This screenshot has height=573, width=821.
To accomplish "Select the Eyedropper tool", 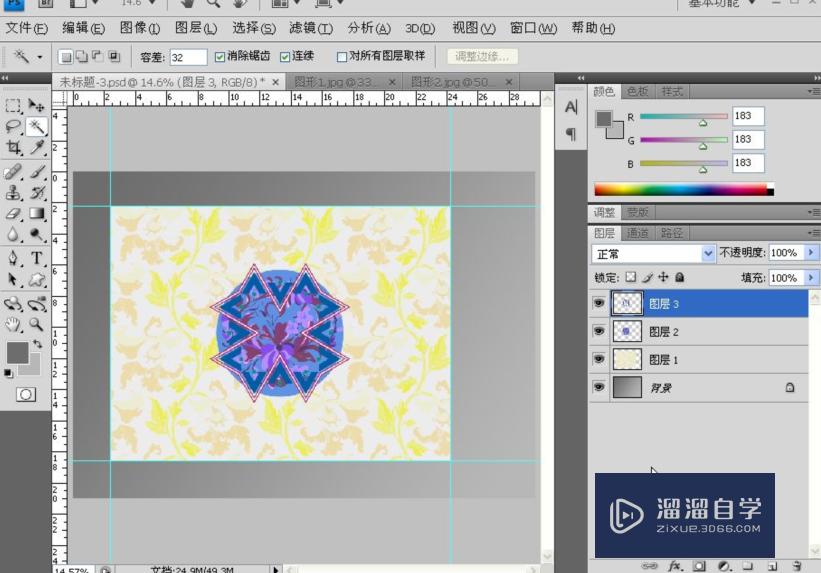I will pos(36,147).
